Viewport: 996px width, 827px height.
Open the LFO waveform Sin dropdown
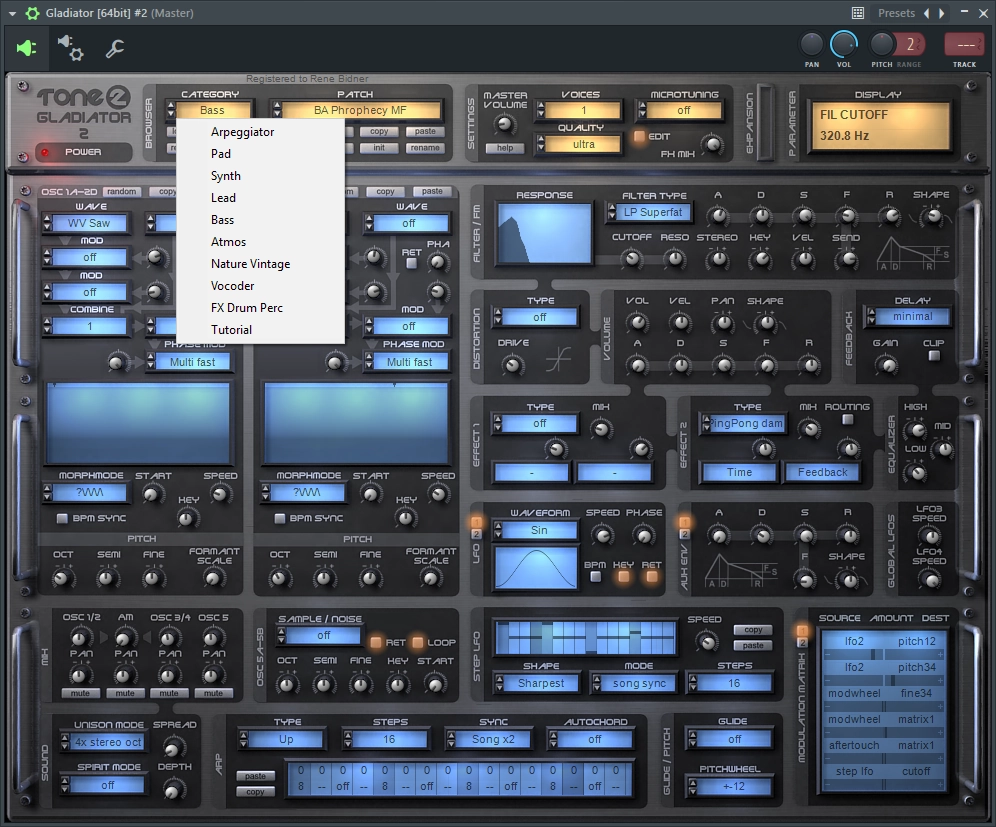pos(535,530)
